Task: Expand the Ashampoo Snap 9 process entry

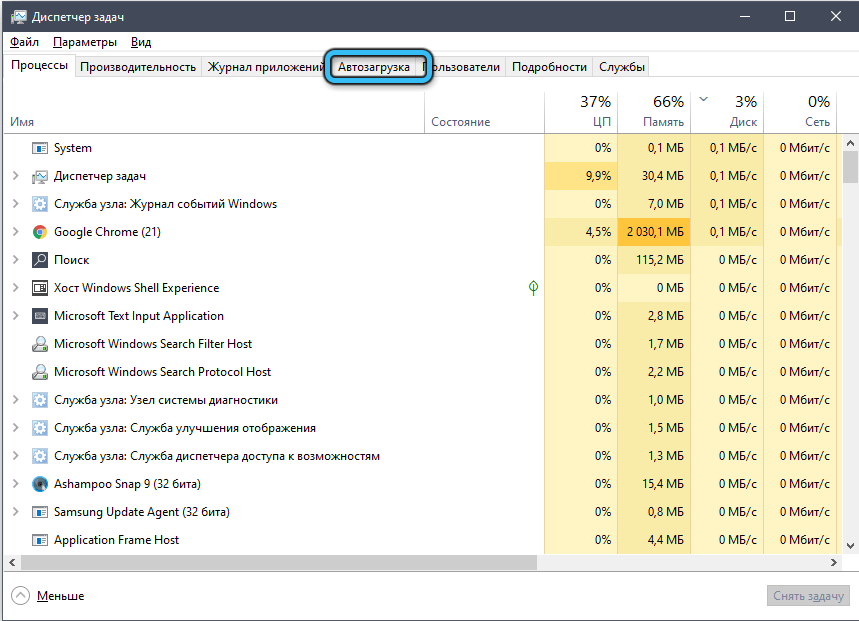Action: click(15, 484)
